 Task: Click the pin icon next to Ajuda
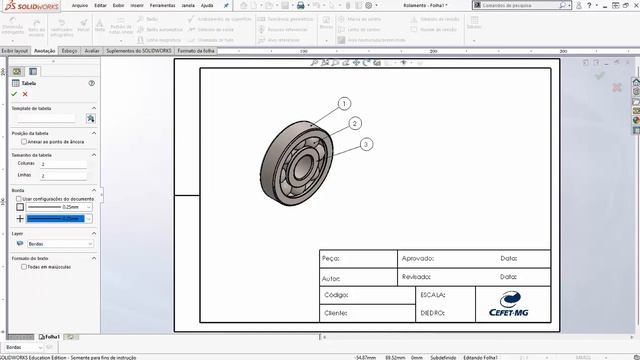[x=226, y=6]
